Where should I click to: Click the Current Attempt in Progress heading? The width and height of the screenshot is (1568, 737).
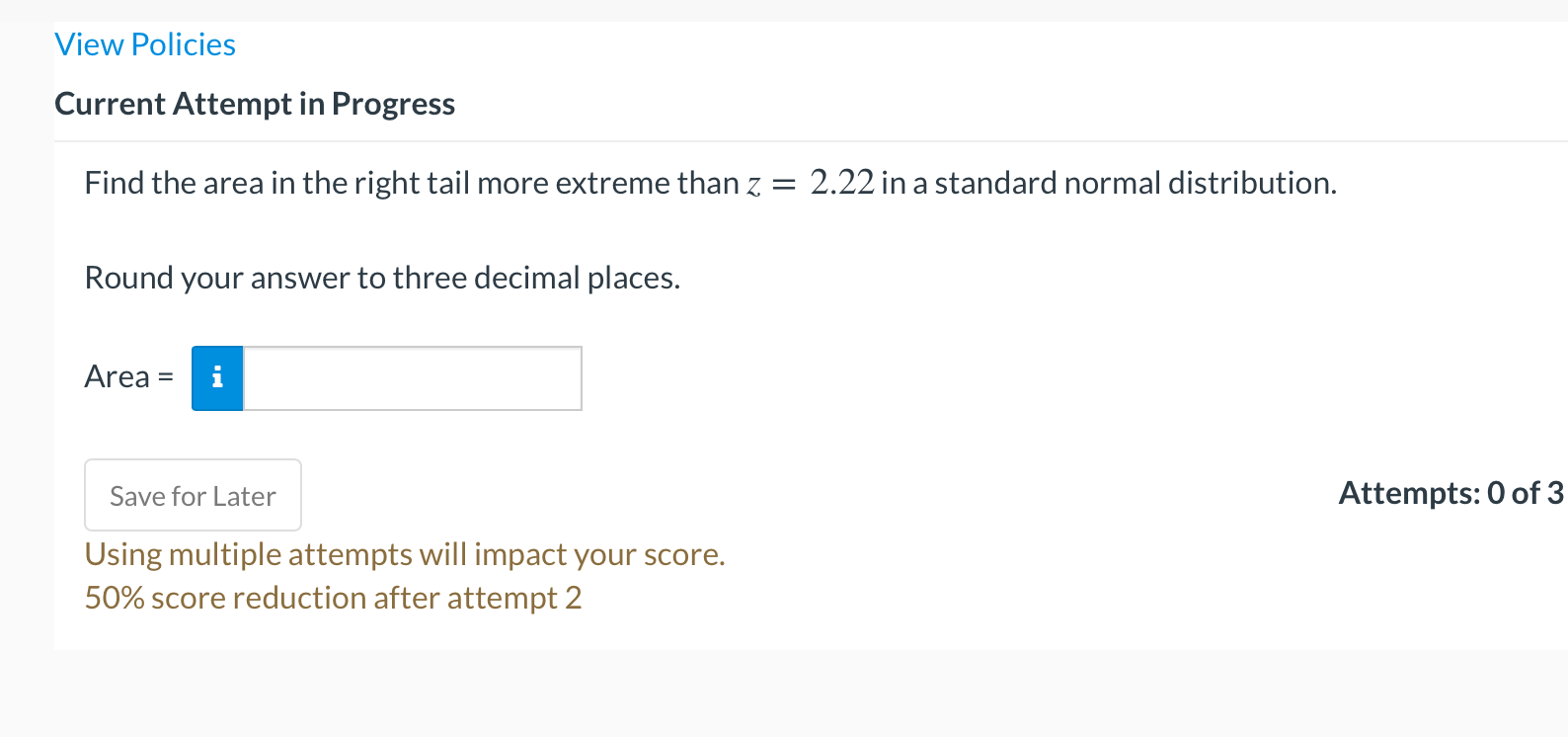[255, 103]
